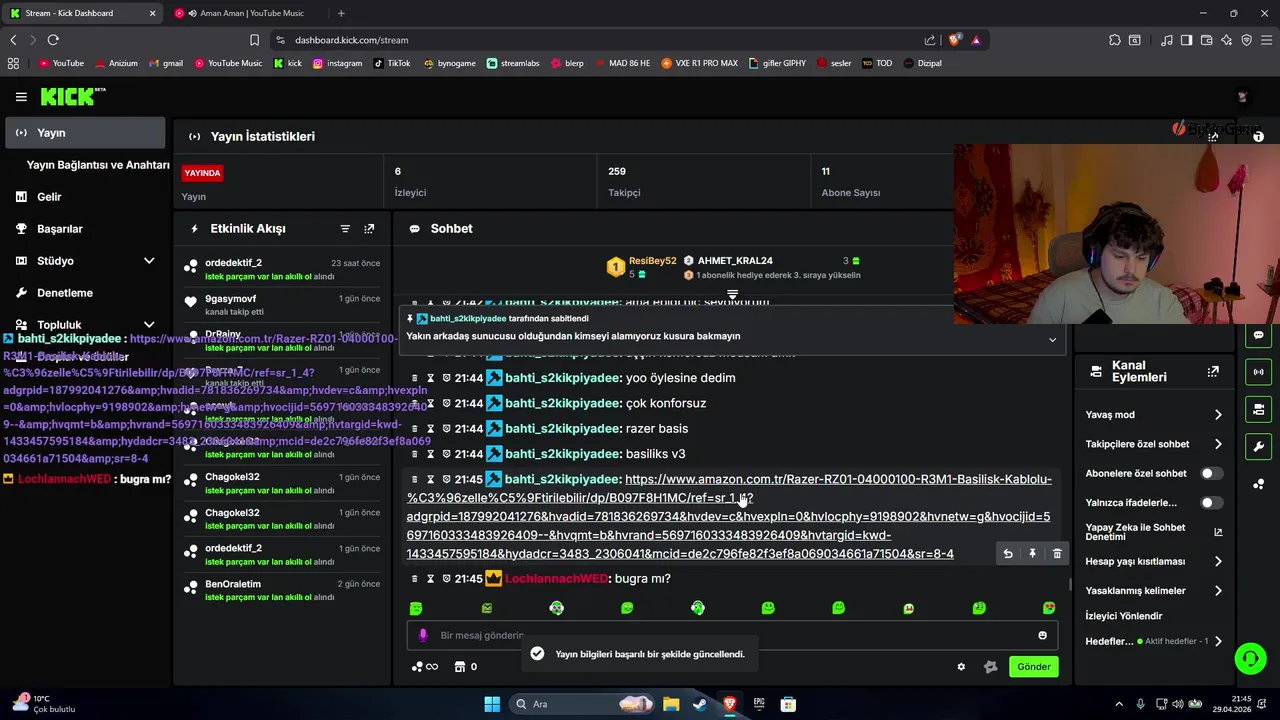
Task: Pop out the Etkinlik Akışı panel
Action: click(369, 229)
